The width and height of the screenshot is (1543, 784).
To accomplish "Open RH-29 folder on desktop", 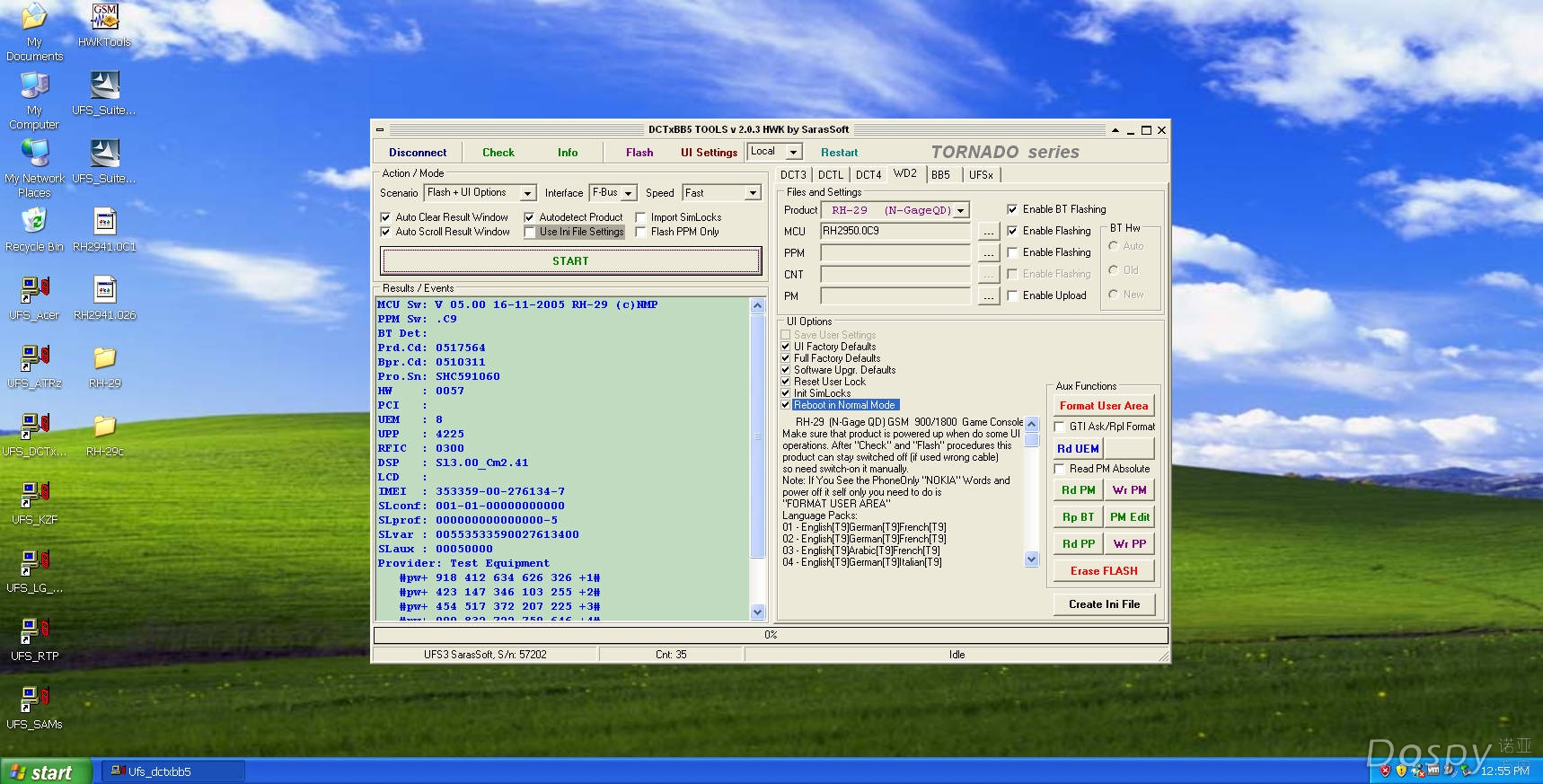I will click(104, 366).
